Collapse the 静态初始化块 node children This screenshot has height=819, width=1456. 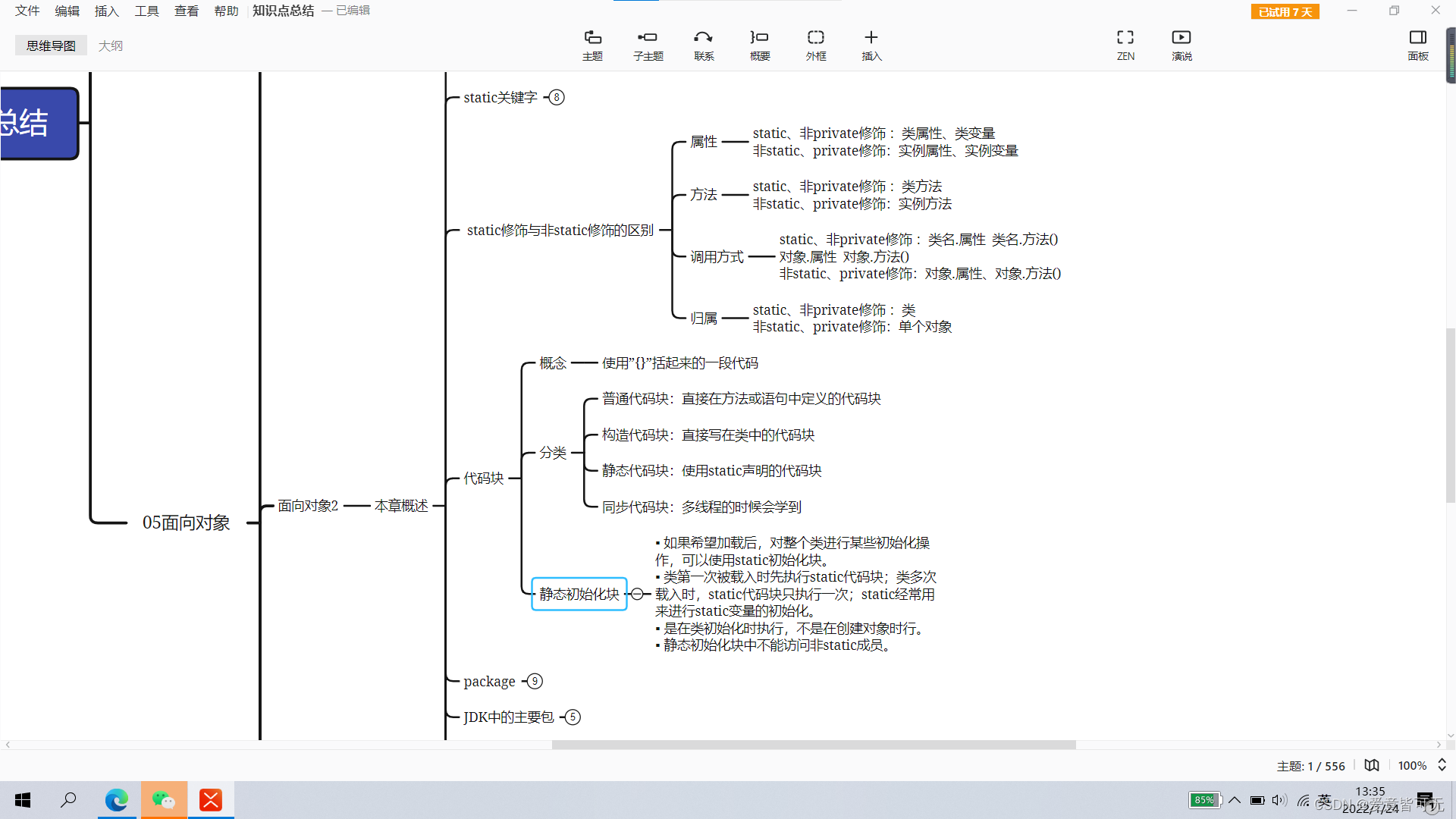pos(637,594)
